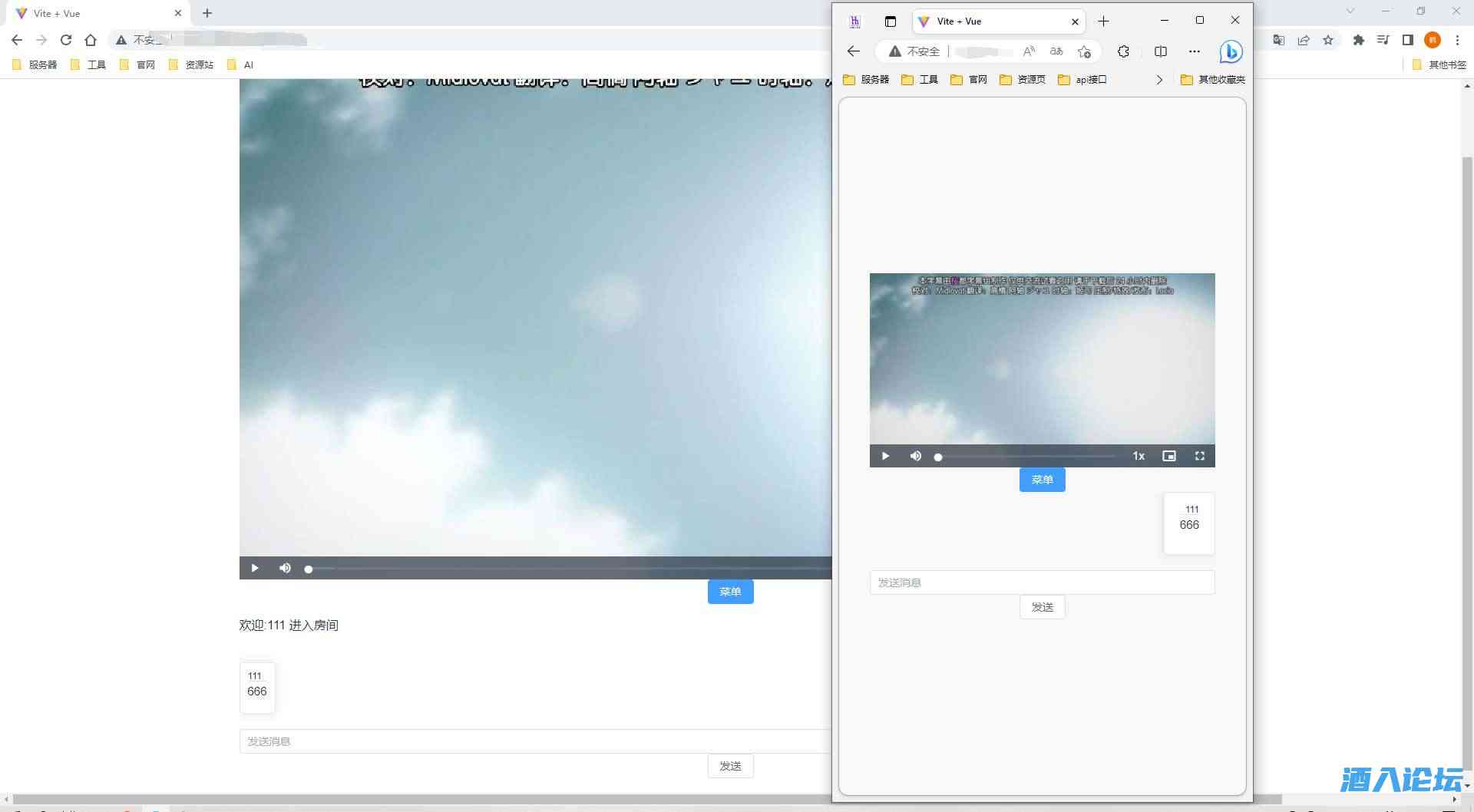
Task: Click the large video progress bar handle
Action: (x=309, y=569)
